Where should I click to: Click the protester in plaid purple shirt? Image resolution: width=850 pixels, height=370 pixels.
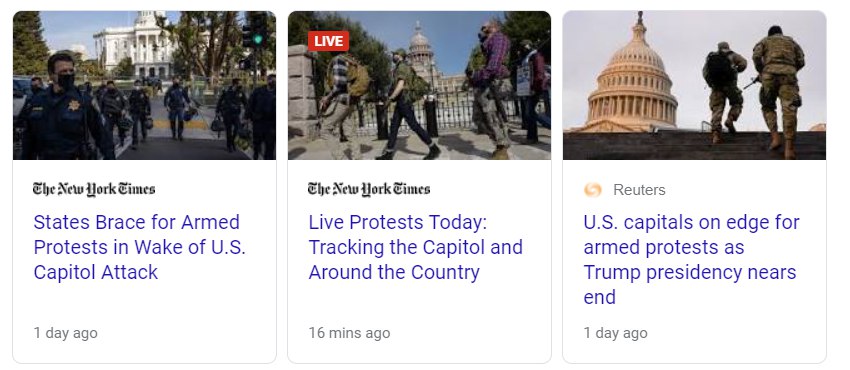pos(491,87)
